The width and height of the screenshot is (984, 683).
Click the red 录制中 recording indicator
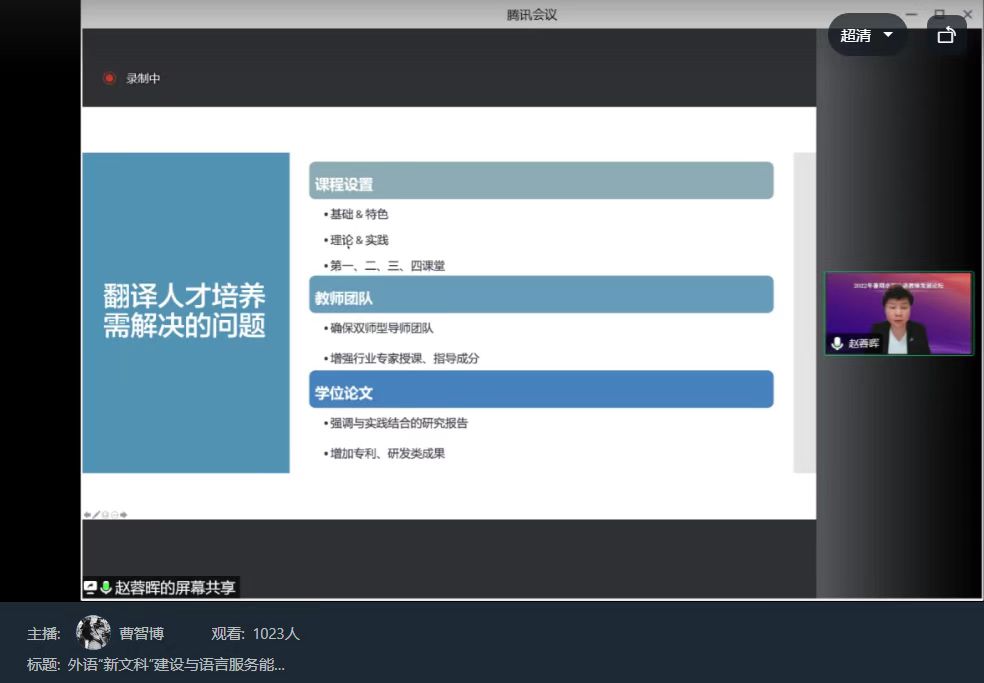109,78
